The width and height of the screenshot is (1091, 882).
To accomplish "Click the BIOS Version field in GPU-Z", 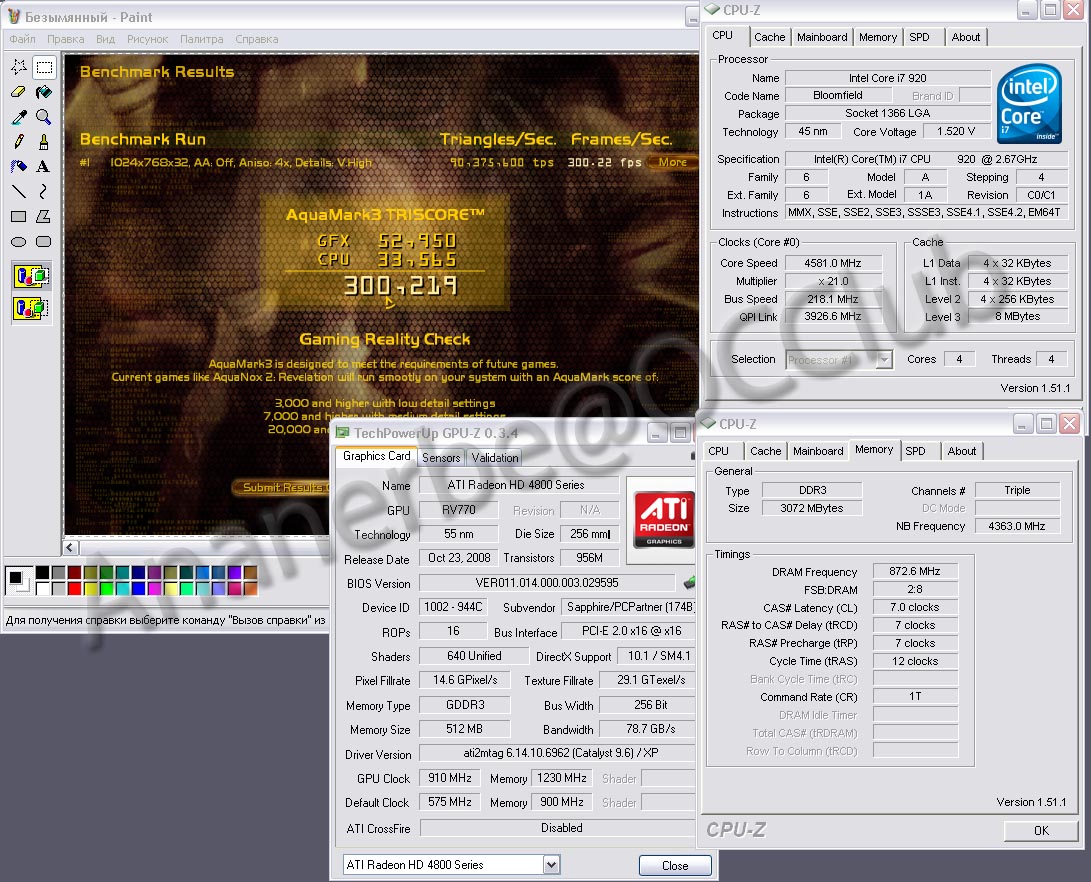I will click(x=547, y=583).
